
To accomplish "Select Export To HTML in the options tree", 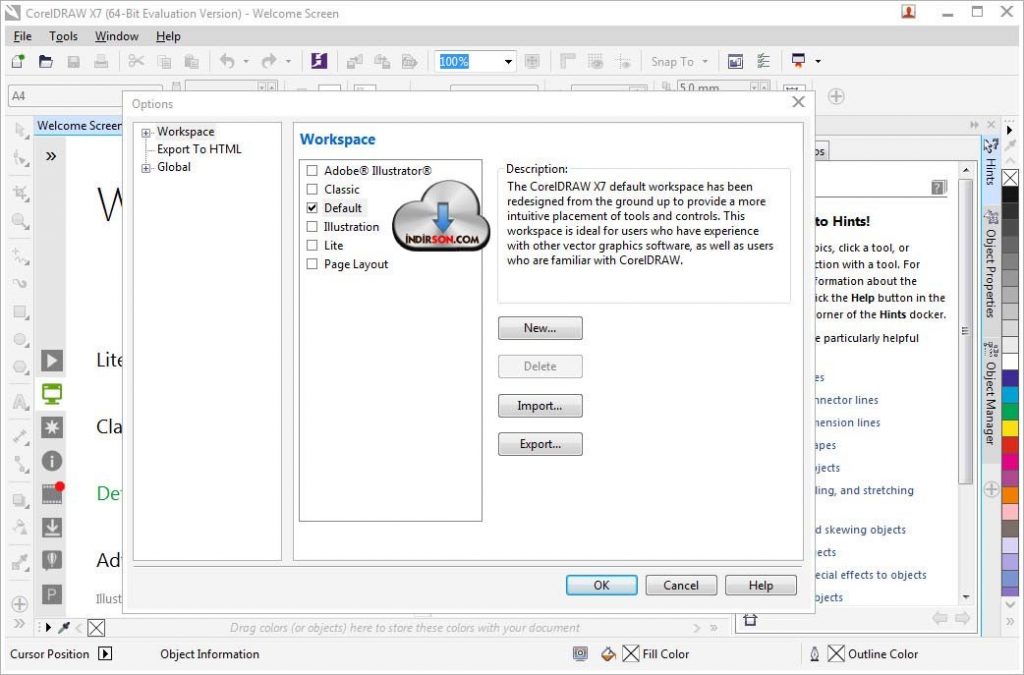I will tap(199, 149).
